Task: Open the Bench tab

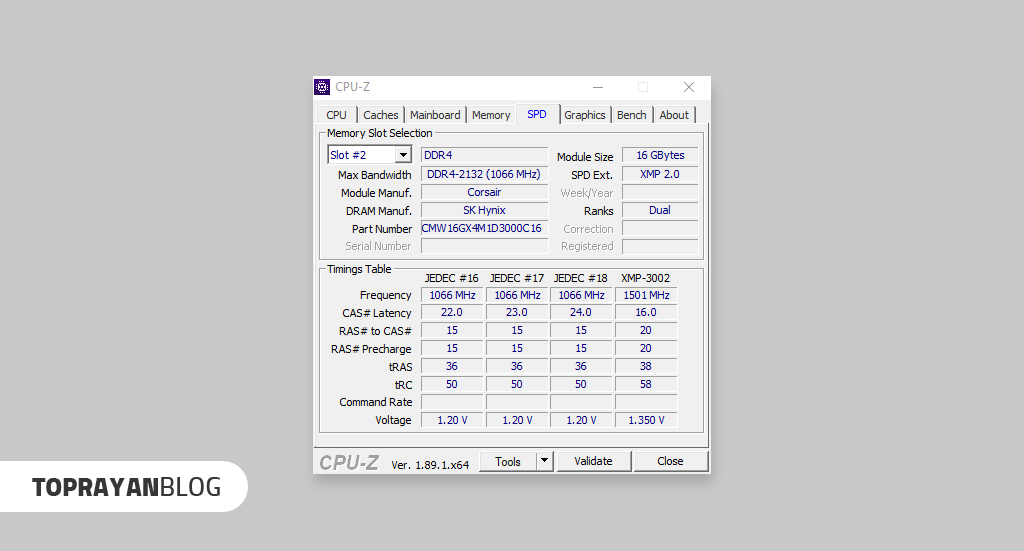Action: 631,115
